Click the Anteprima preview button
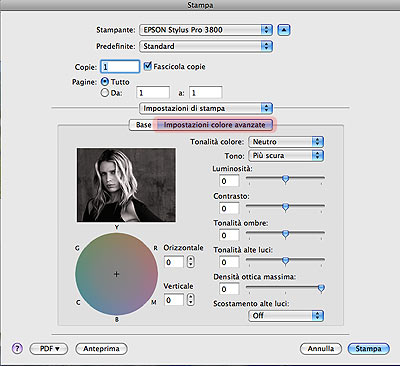This screenshot has width=400, height=366. (x=101, y=349)
